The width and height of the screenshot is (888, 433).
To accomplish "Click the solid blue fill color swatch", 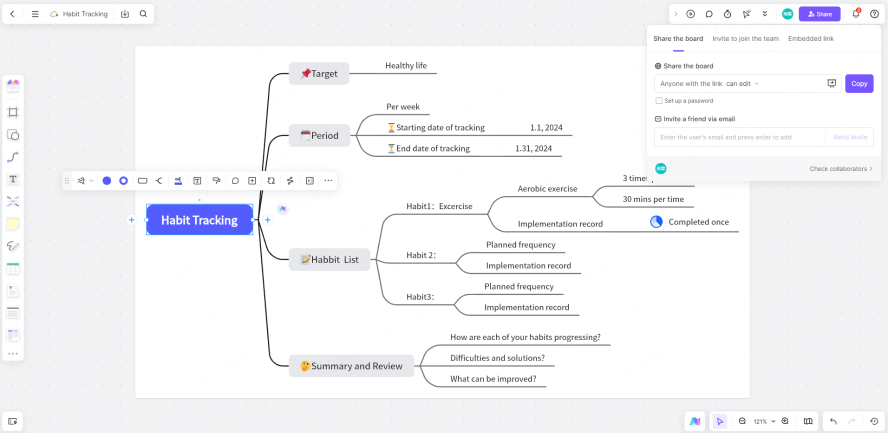I will [x=106, y=181].
